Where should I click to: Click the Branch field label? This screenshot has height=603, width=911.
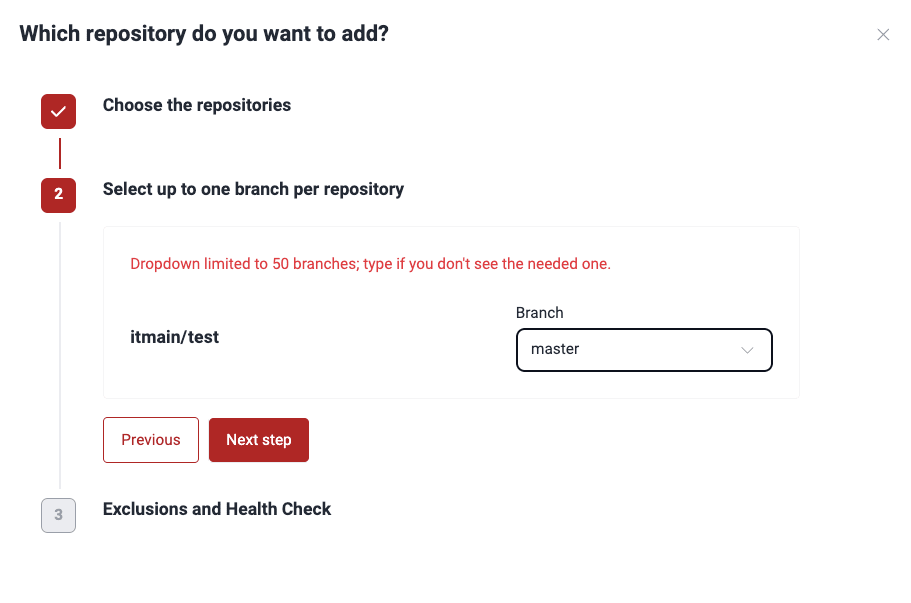click(x=540, y=313)
